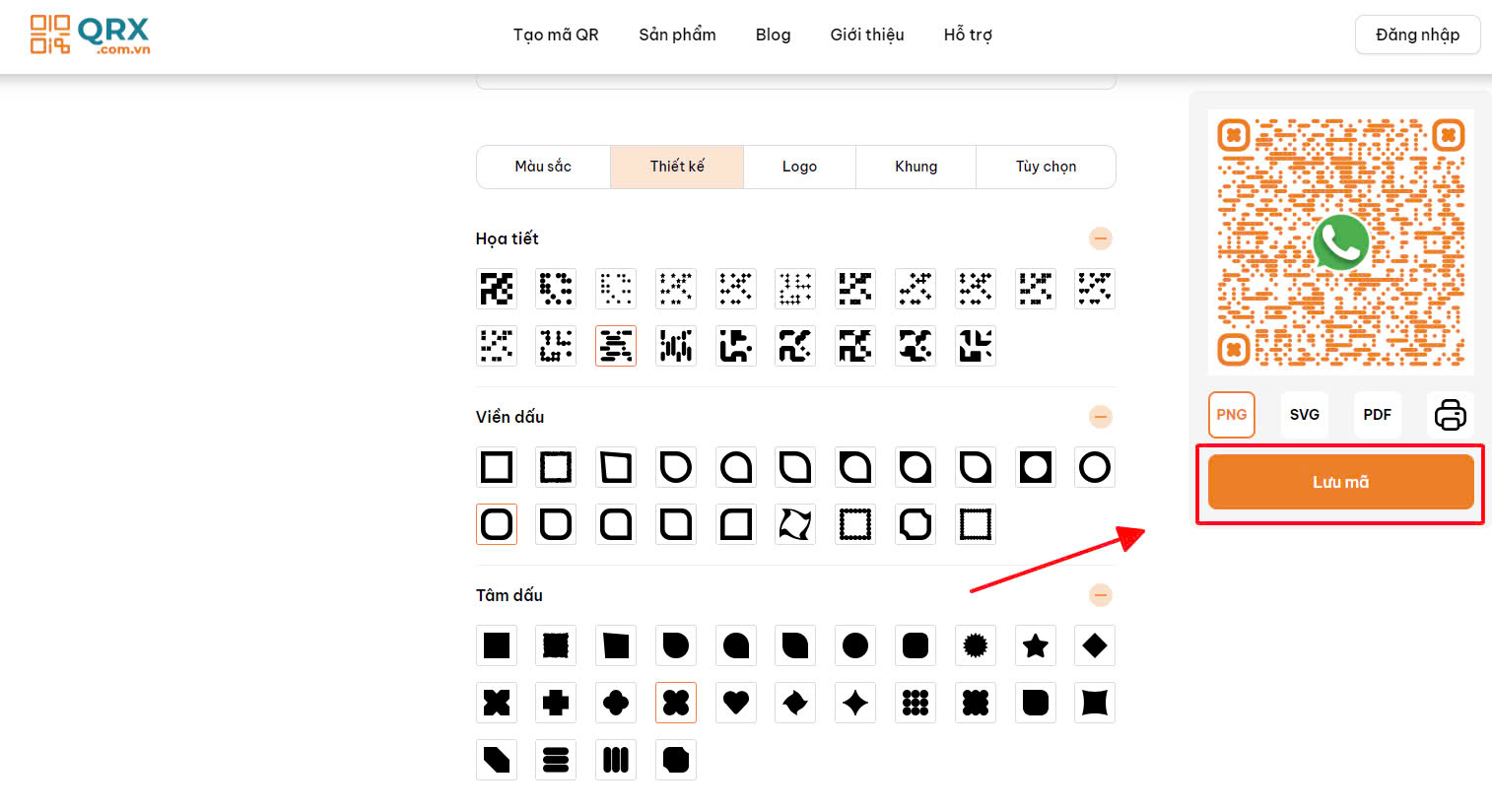Collapse the Tâm dấu section
The image size is (1492, 812).
(1101, 595)
